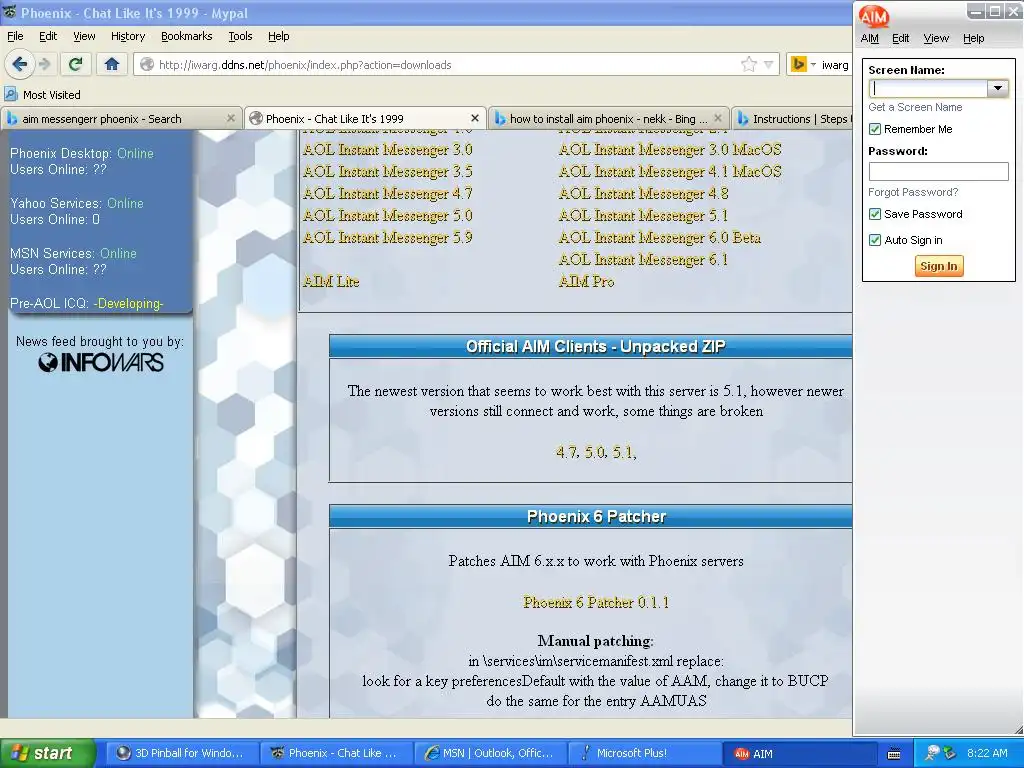The width and height of the screenshot is (1024, 768).
Task: Download AOL Instant Messenger 4.1 MacOS
Action: (x=669, y=171)
